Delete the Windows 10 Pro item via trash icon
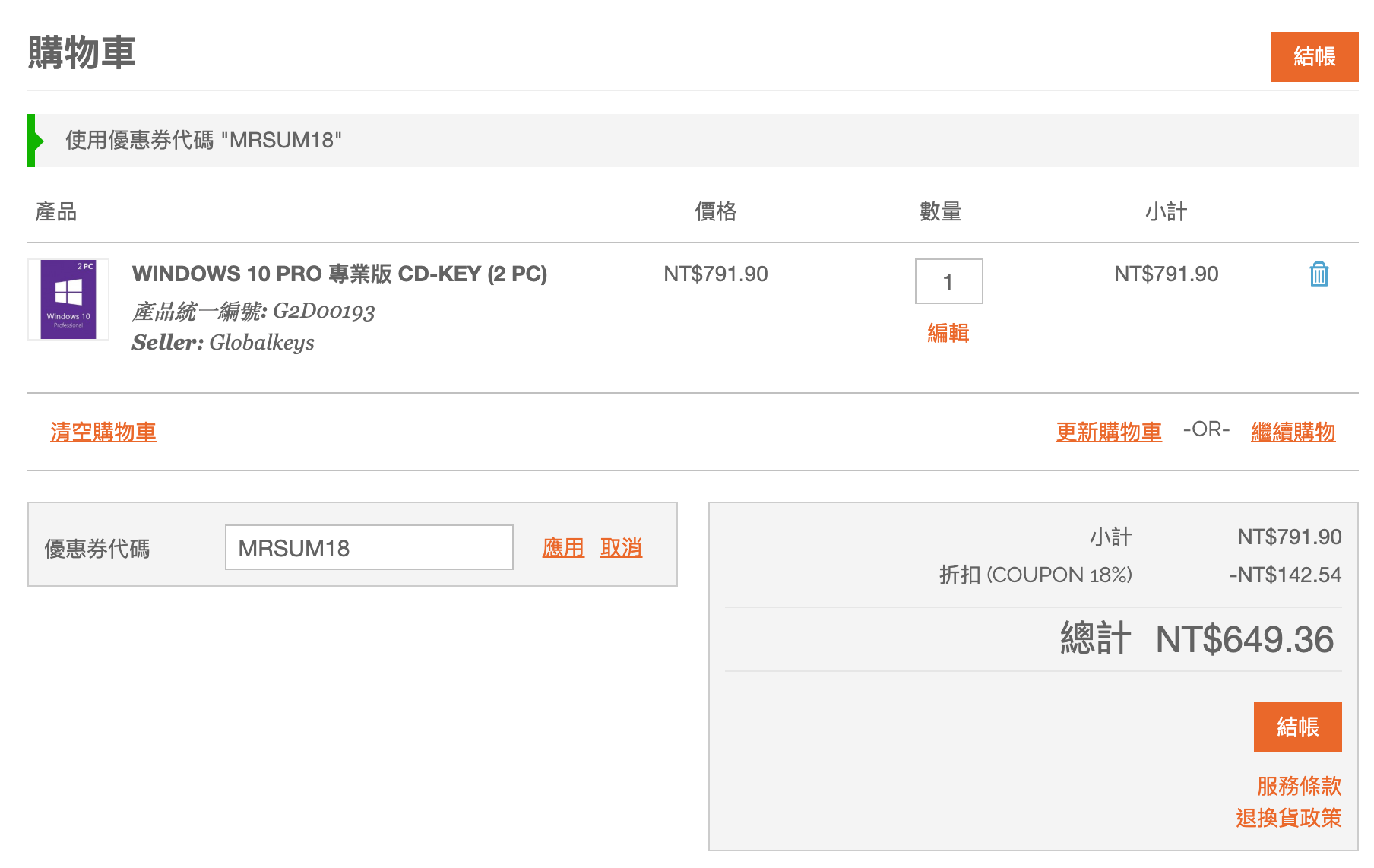This screenshot has width=1374, height=868. click(1319, 274)
